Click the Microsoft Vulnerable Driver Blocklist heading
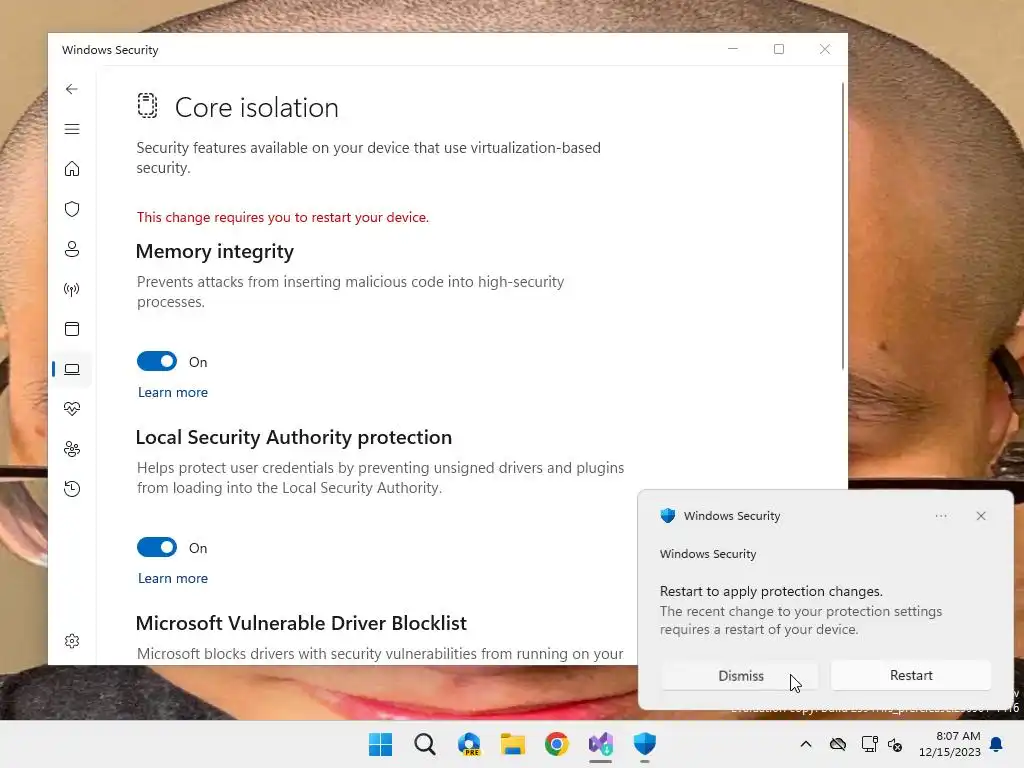This screenshot has width=1024, height=768. pyautogui.click(x=301, y=623)
